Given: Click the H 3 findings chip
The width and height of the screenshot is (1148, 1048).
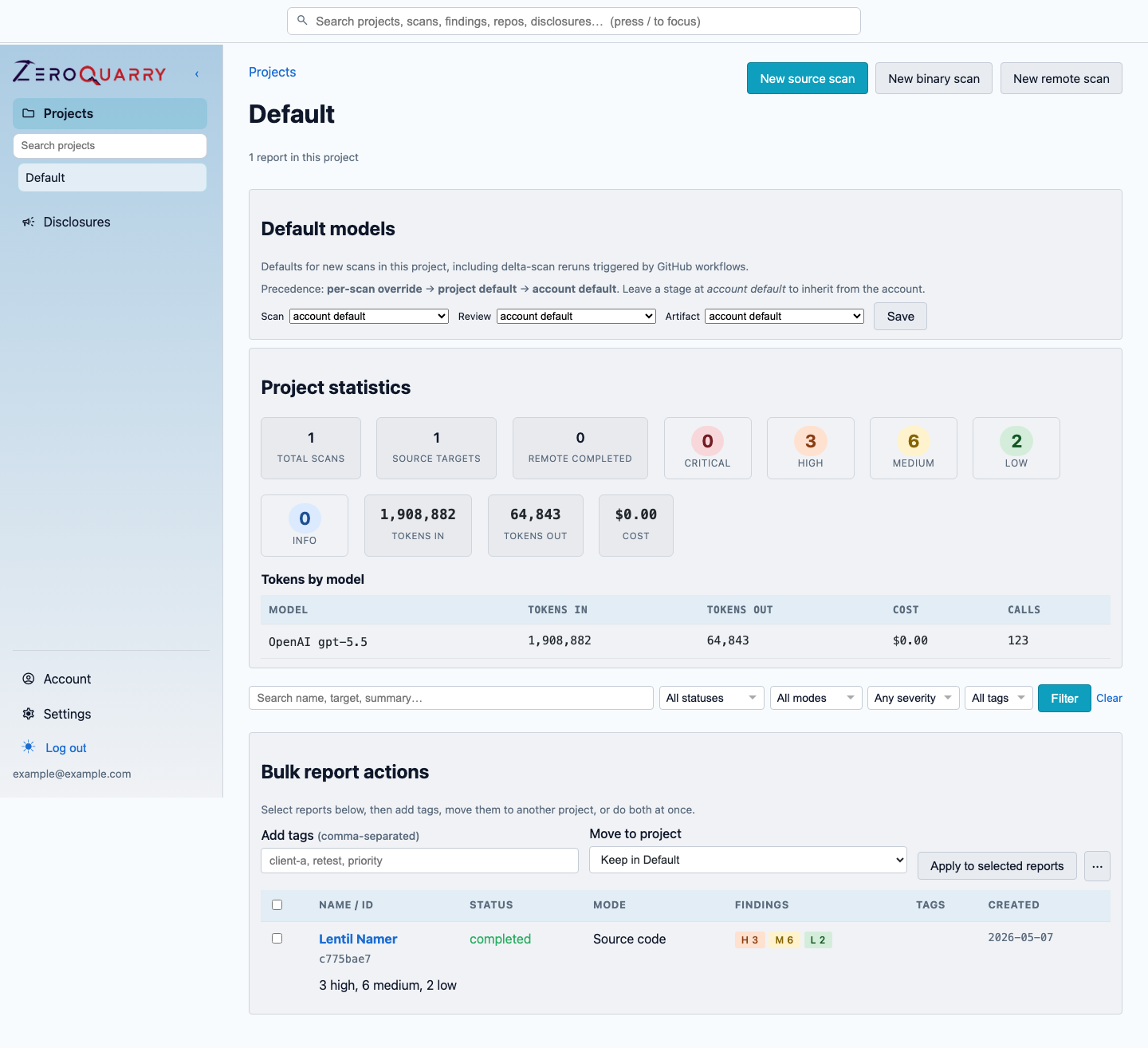Looking at the screenshot, I should 750,940.
